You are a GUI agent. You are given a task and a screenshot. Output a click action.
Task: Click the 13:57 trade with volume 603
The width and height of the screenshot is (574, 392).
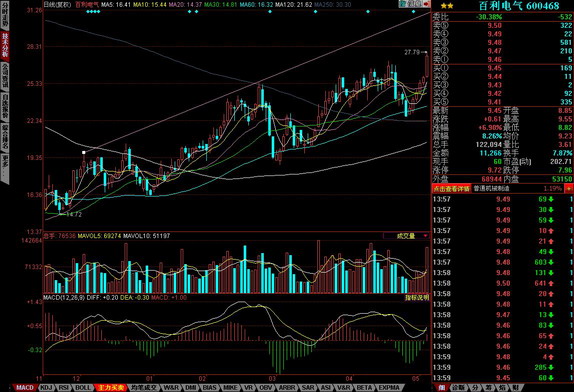502,262
